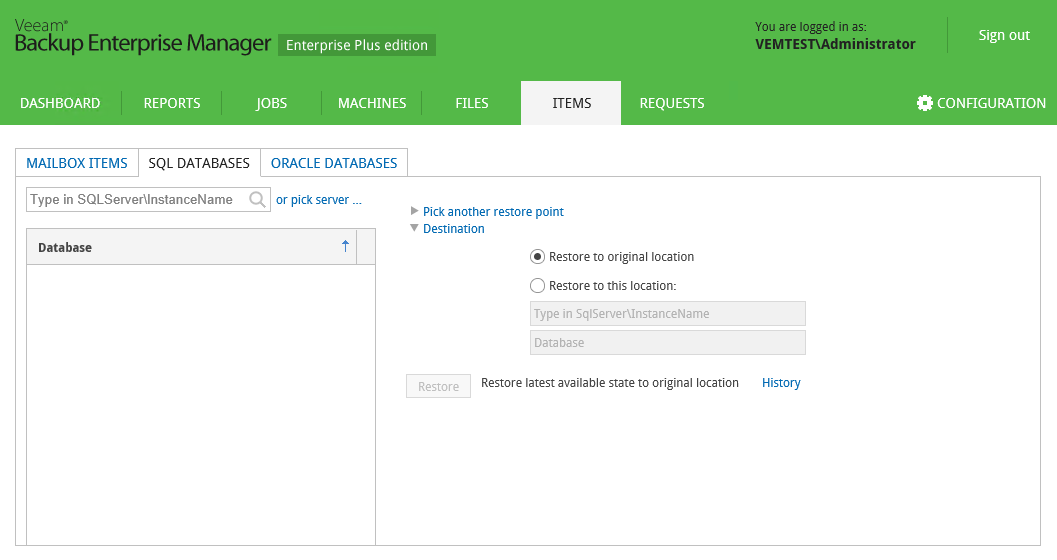1057x560 pixels.
Task: Click the destination Database name field
Action: (667, 342)
